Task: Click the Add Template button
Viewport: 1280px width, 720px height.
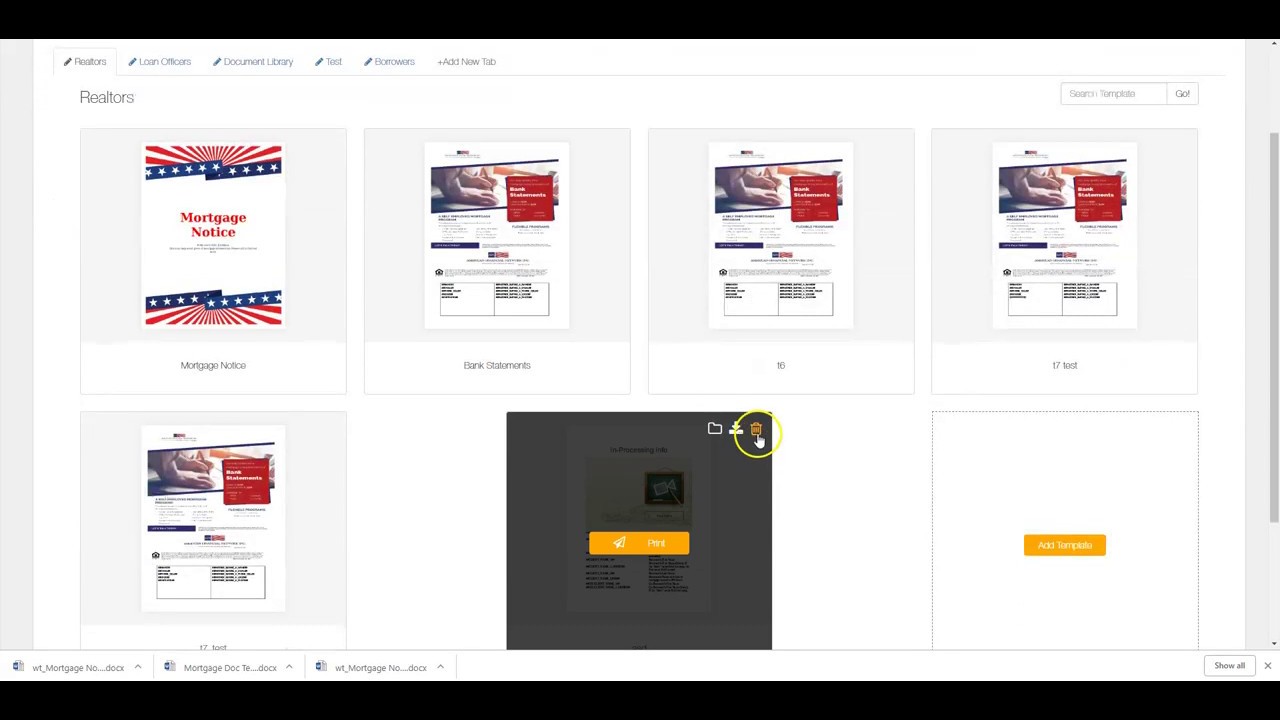Action: point(1064,545)
